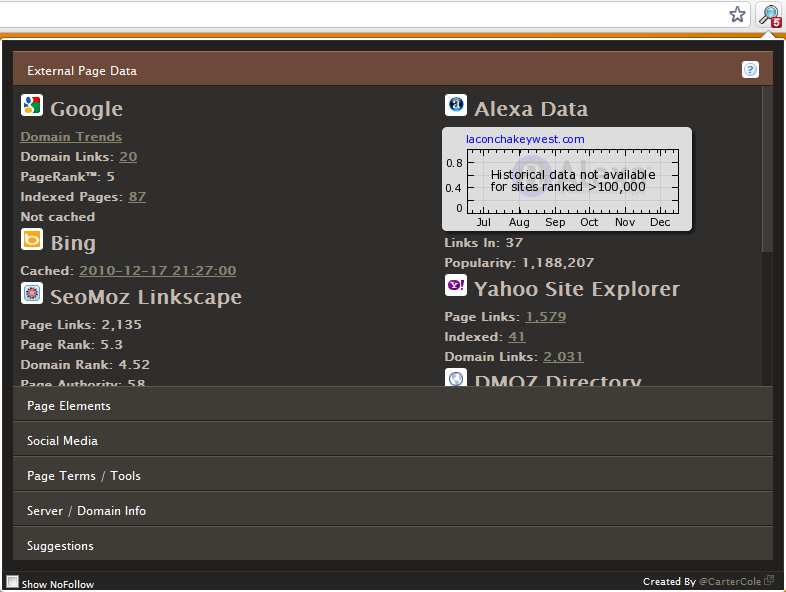Viewport: 786px width, 592px height.
Task: Expand the Server / Domain Info section
Action: (392, 509)
